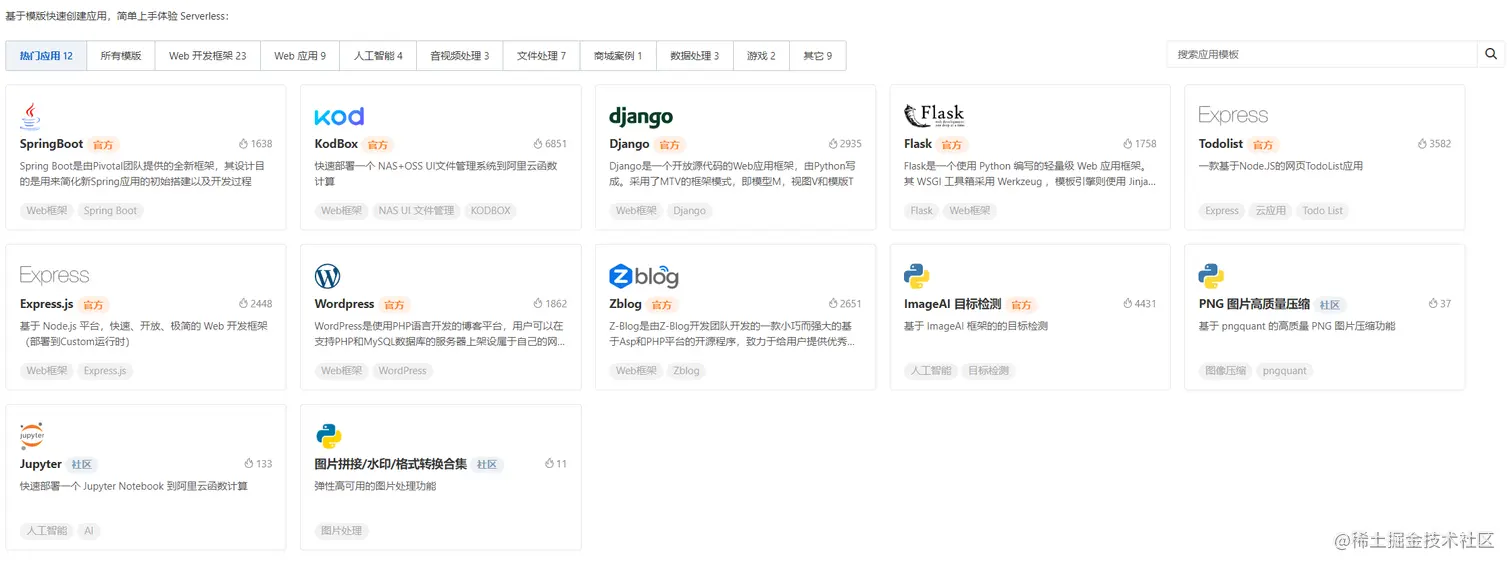Click the AI tag on Jupyter card
This screenshot has width=1512, height=568.
click(x=89, y=531)
